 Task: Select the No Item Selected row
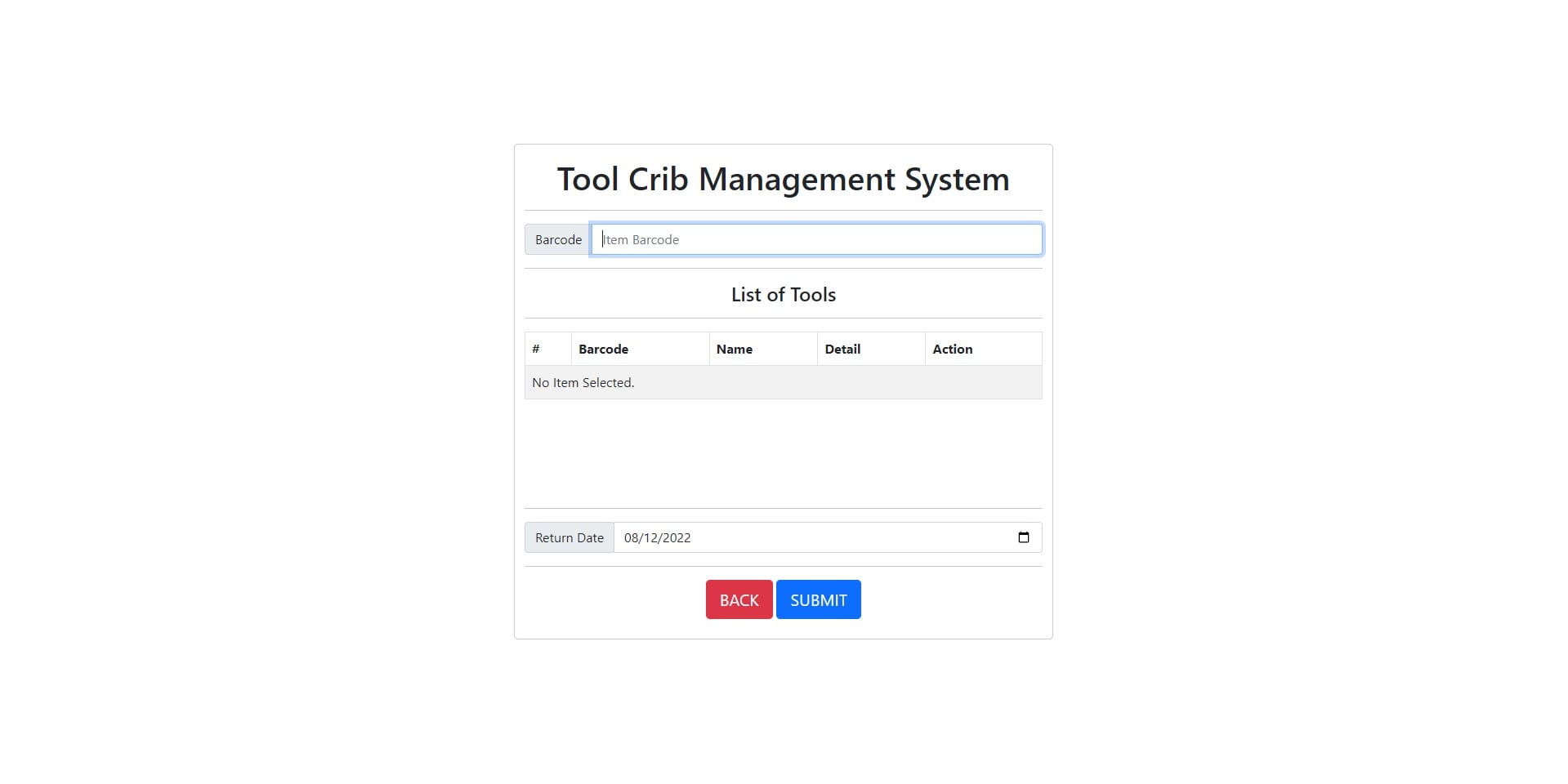pos(783,382)
